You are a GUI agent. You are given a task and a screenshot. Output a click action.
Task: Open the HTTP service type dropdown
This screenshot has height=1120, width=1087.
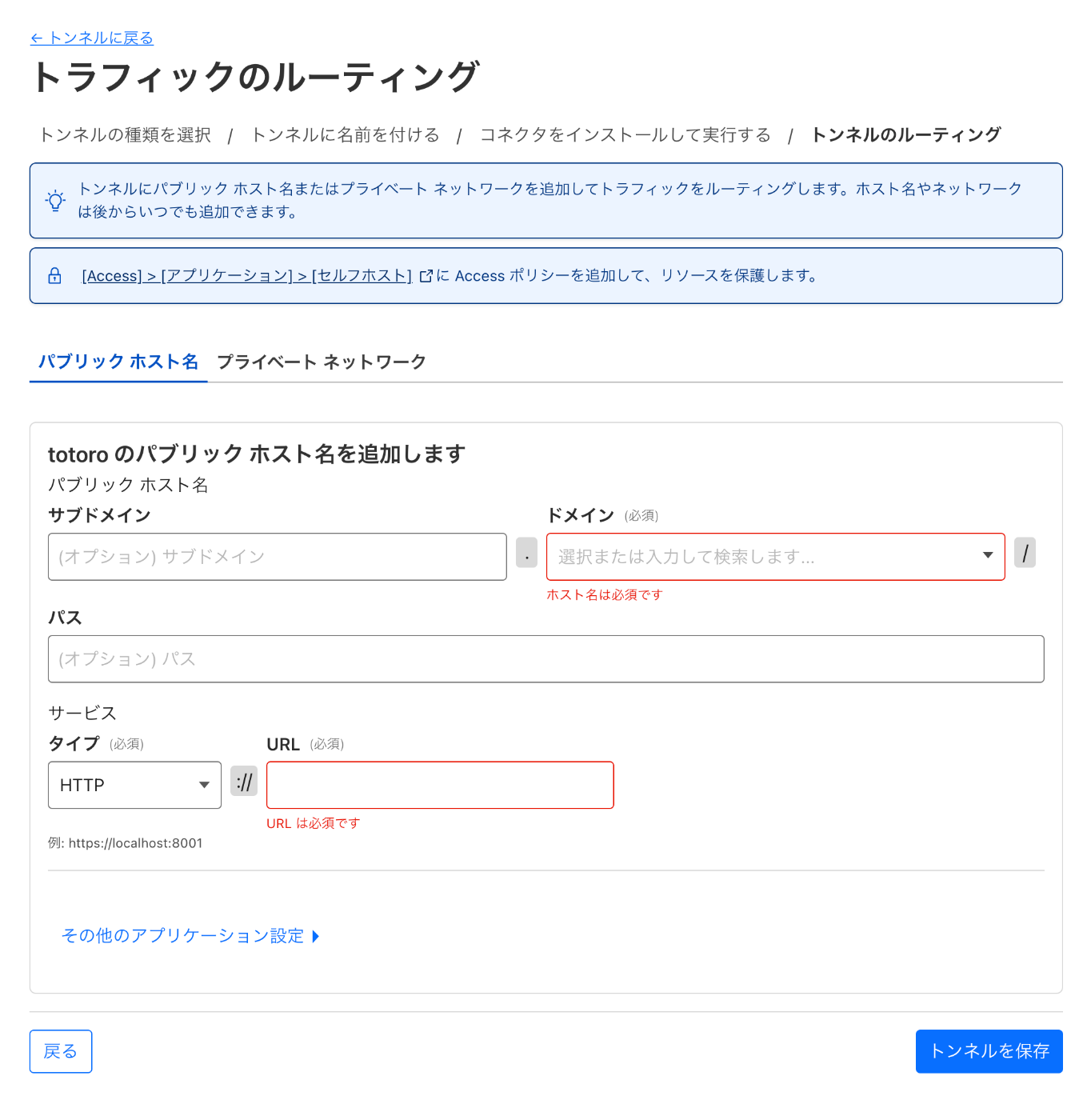(x=134, y=785)
